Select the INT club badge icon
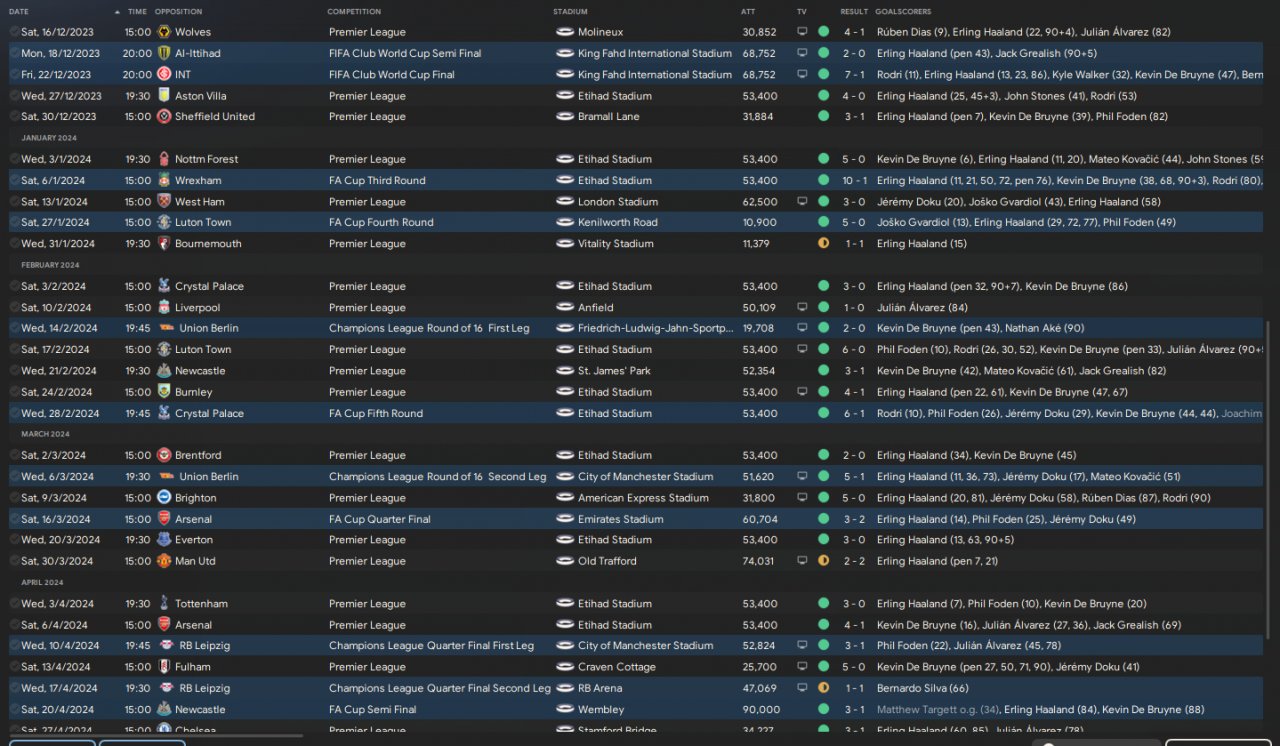Viewport: 1280px width, 746px height. click(164, 74)
